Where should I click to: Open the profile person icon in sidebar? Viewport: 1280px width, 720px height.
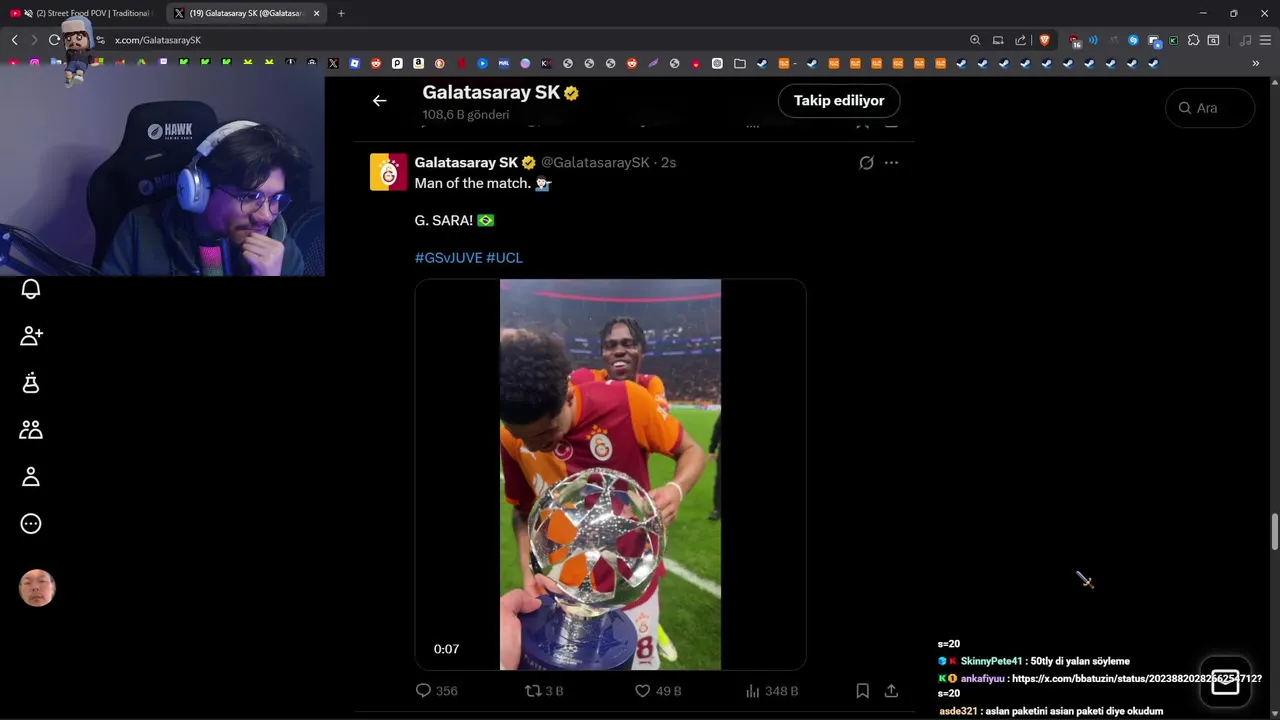(x=31, y=476)
